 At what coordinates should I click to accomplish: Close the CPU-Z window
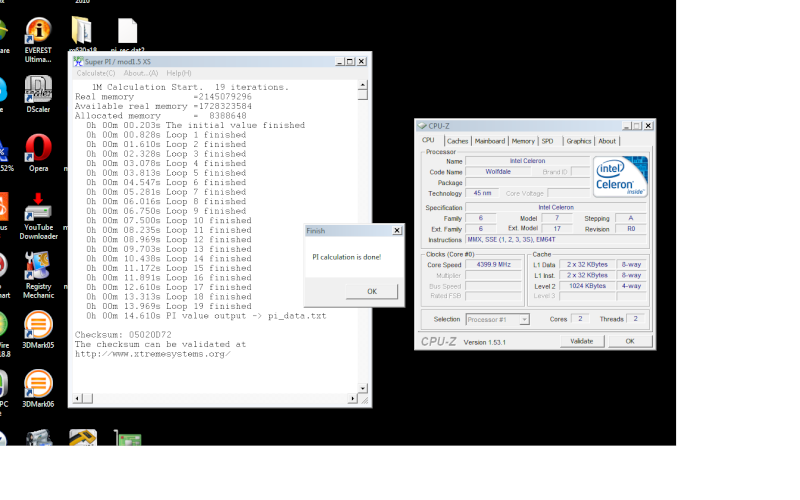tap(648, 126)
